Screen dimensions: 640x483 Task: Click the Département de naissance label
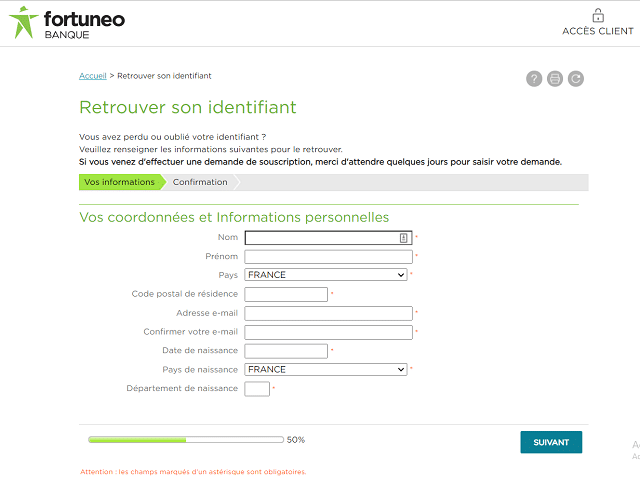(182, 388)
